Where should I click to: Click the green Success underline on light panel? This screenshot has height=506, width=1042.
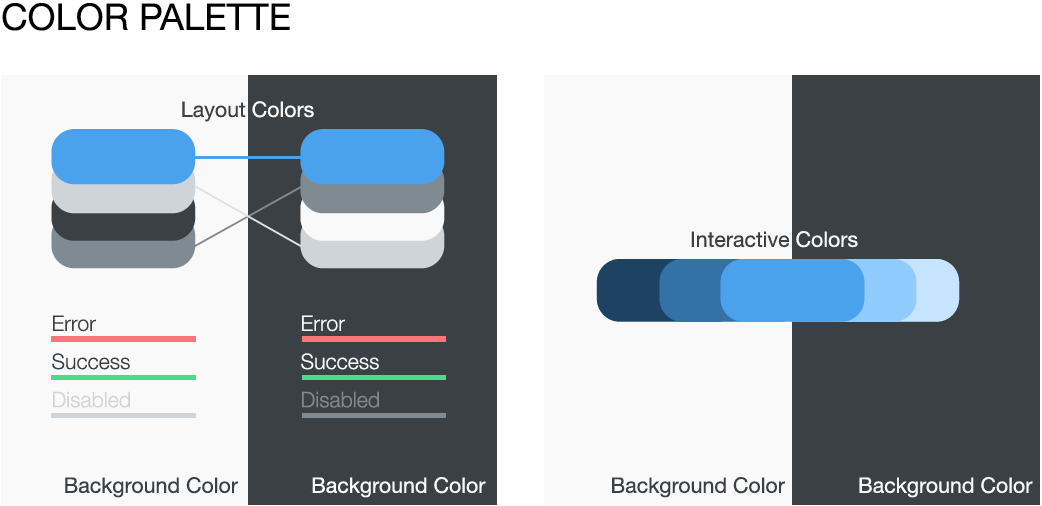tap(124, 378)
